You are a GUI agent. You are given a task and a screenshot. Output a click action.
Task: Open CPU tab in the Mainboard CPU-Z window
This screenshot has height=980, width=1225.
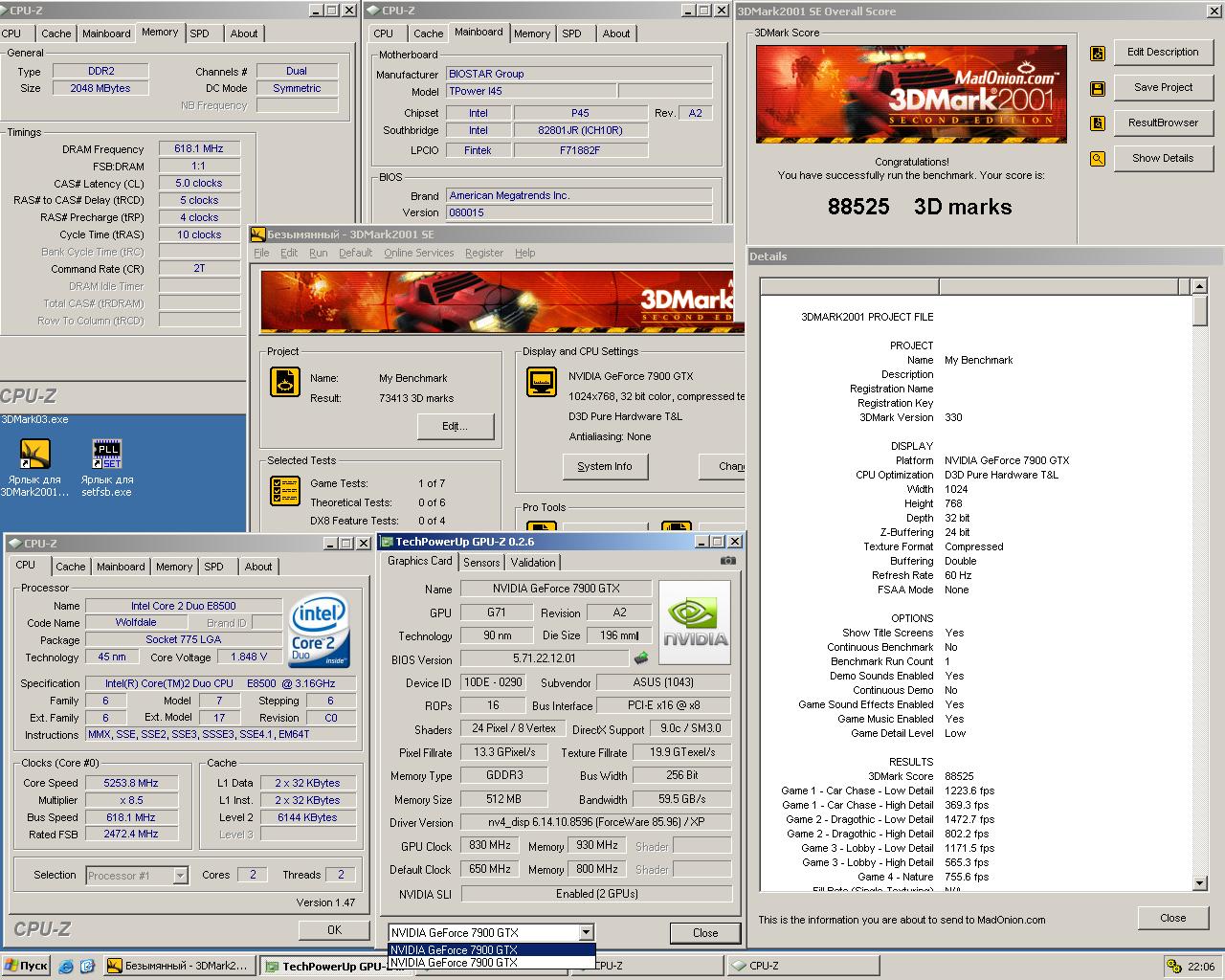tap(384, 33)
